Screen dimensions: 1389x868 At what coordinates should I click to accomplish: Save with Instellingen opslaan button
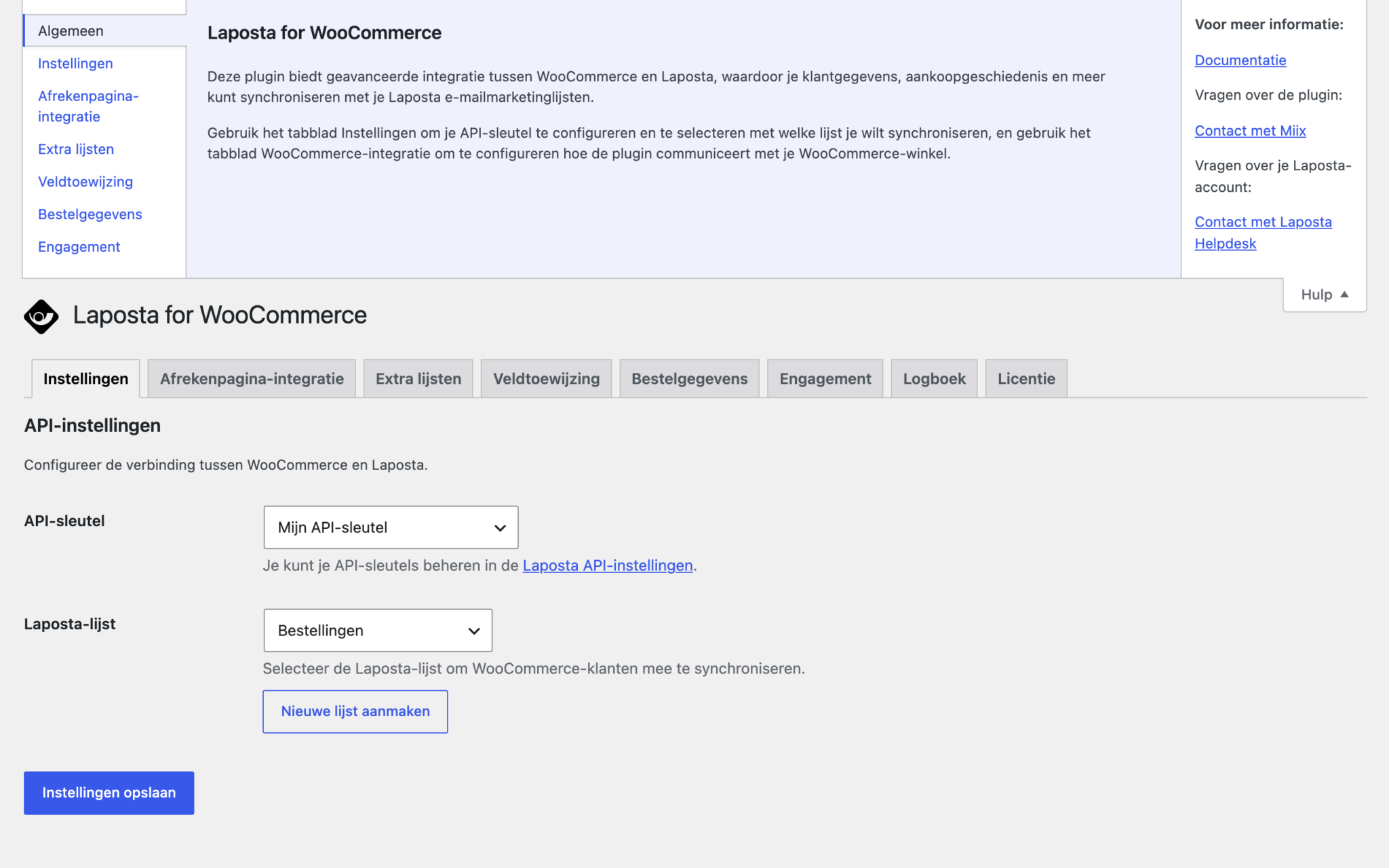pos(109,793)
